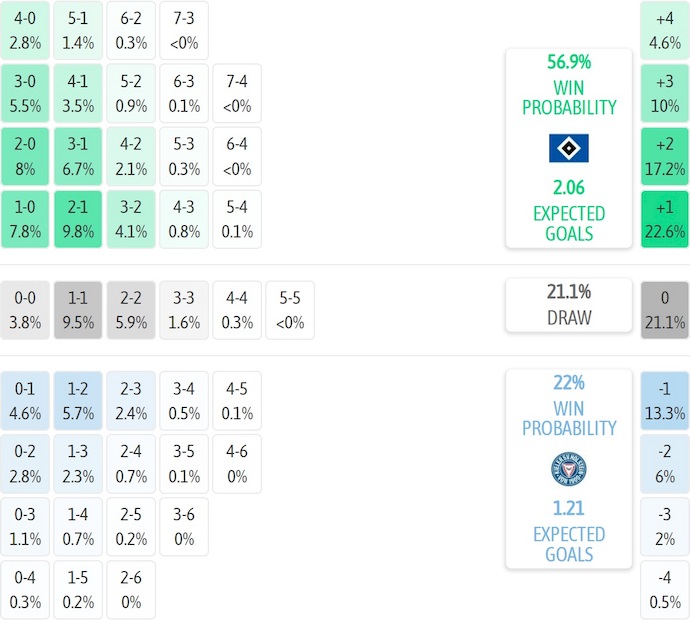This screenshot has width=690, height=621.
Task: Click the 0 margin draw box at 21.1%
Action: 665,310
